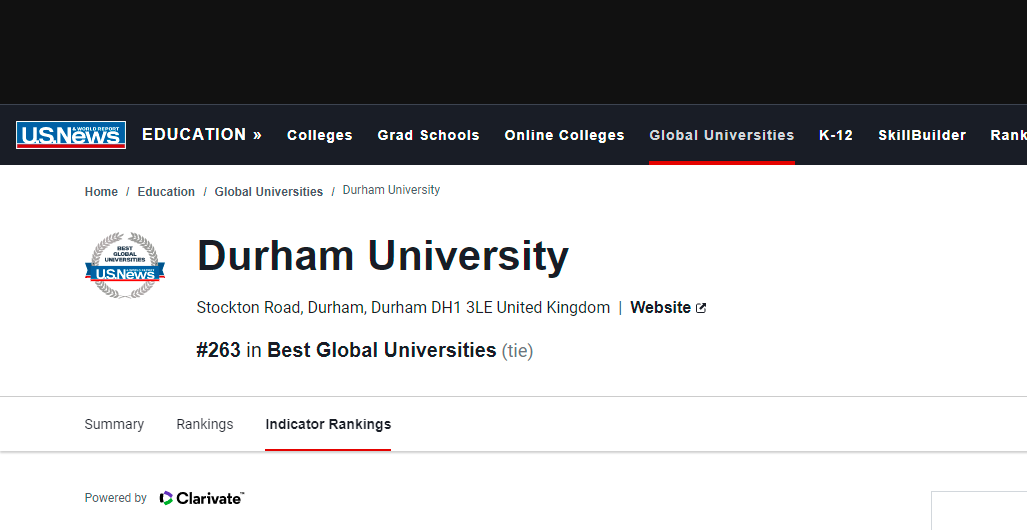Open the Best Global Universities ranking link
Viewport: 1027px width, 530px height.
point(382,350)
